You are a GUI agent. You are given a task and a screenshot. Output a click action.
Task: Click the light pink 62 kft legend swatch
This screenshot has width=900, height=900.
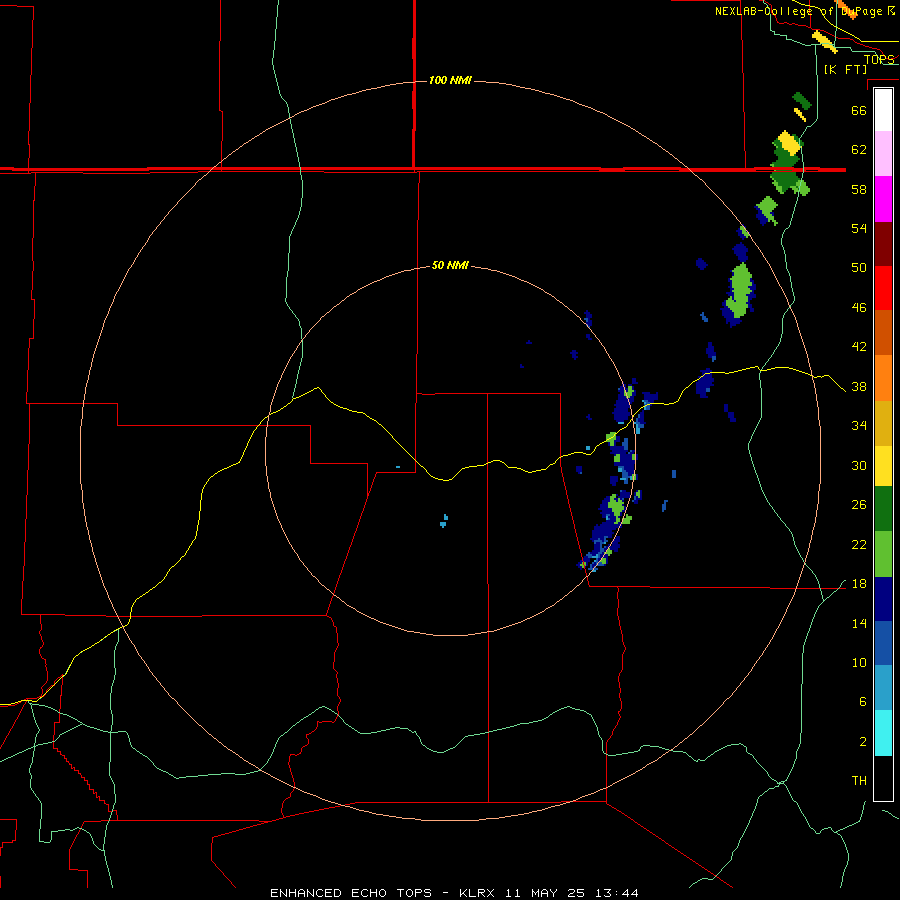coord(883,154)
